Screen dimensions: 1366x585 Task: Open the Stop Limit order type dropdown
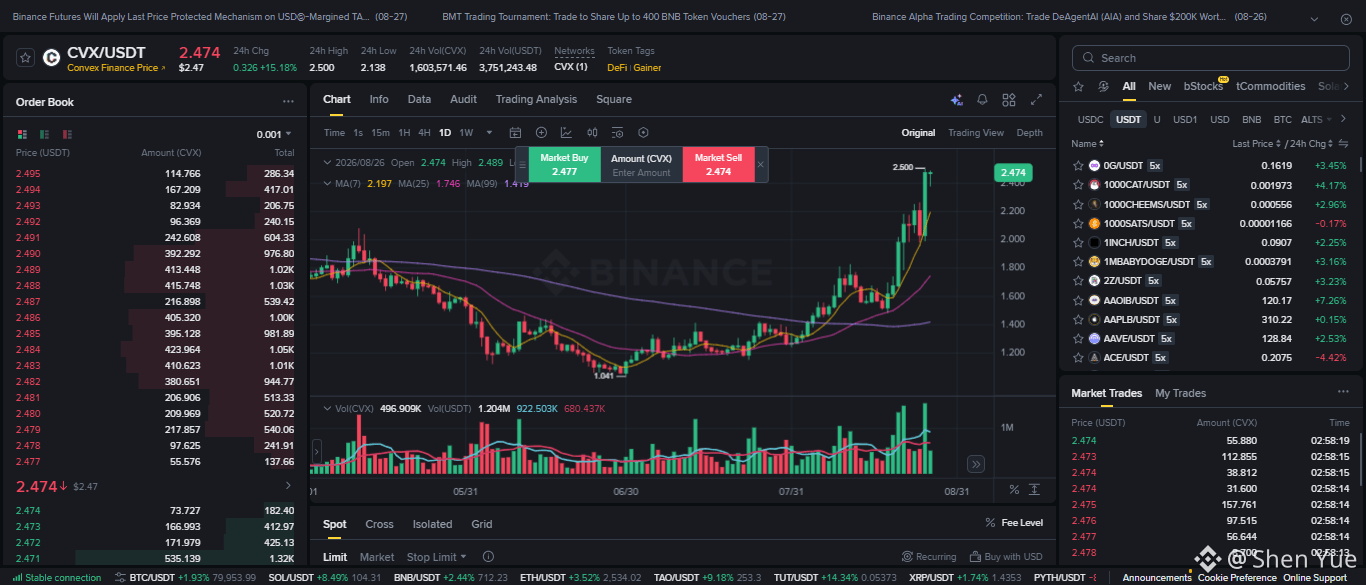436,557
